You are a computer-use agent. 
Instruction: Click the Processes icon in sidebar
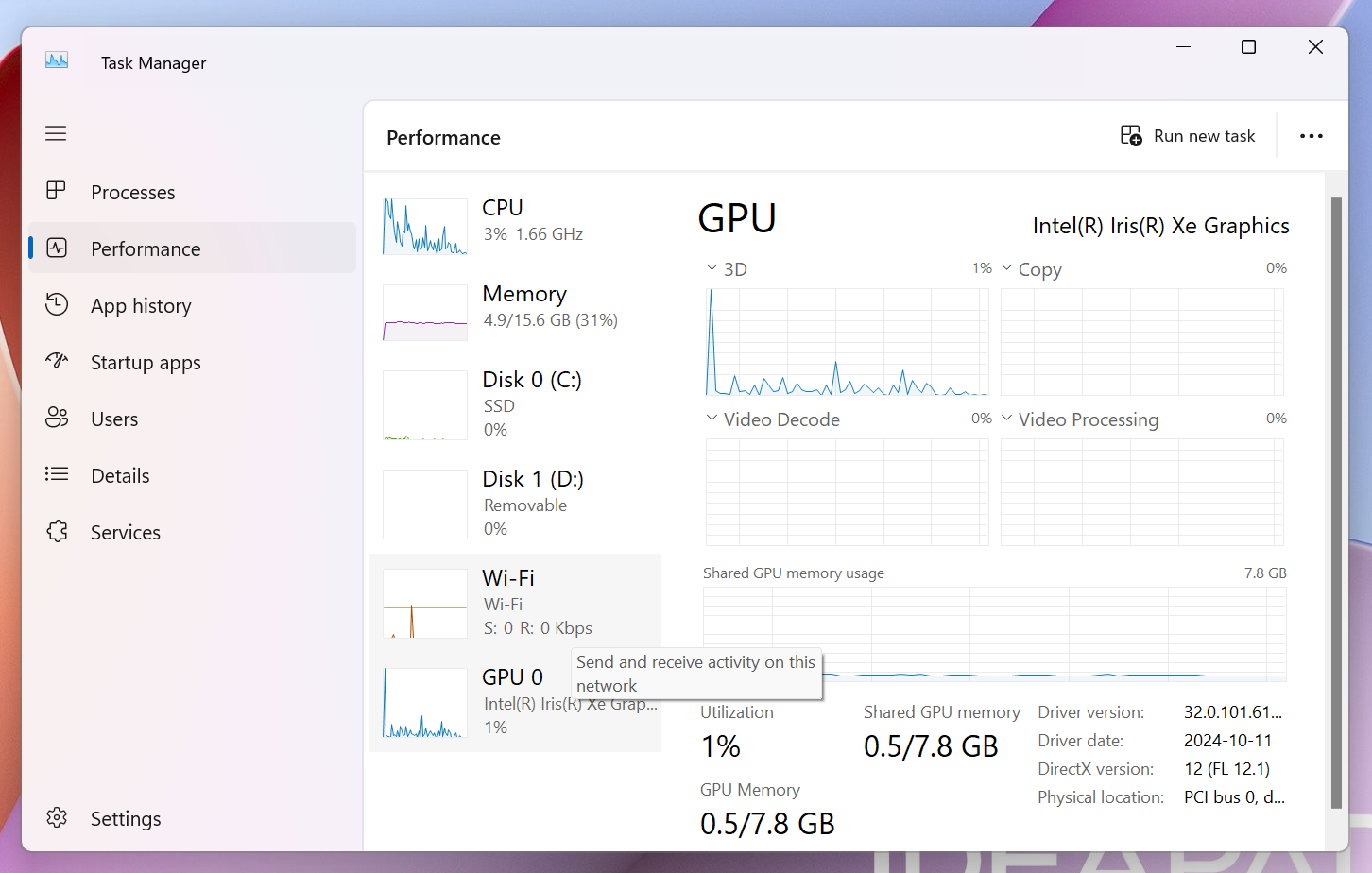coord(56,191)
